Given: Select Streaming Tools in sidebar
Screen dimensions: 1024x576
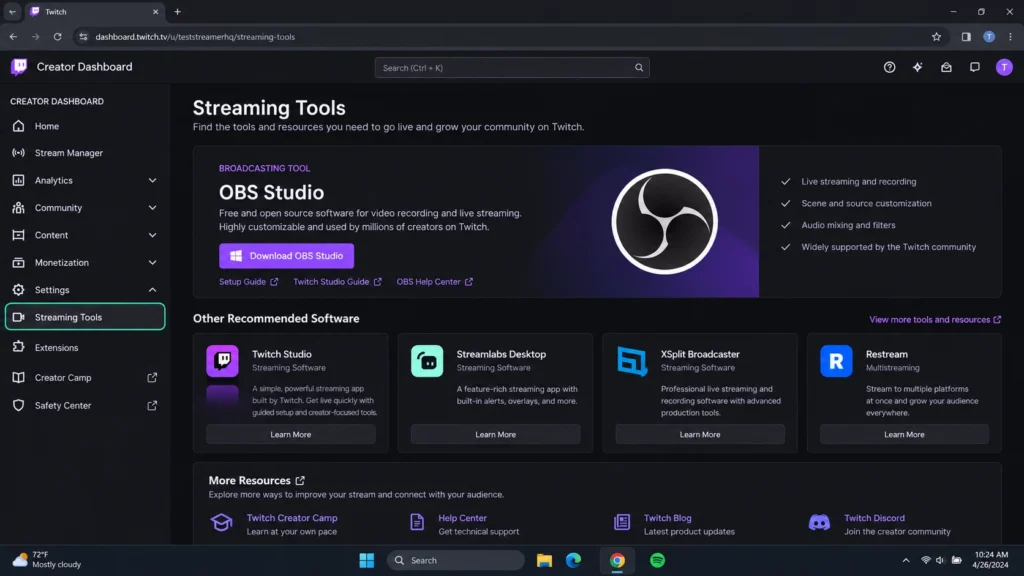Looking at the screenshot, I should click(85, 317).
